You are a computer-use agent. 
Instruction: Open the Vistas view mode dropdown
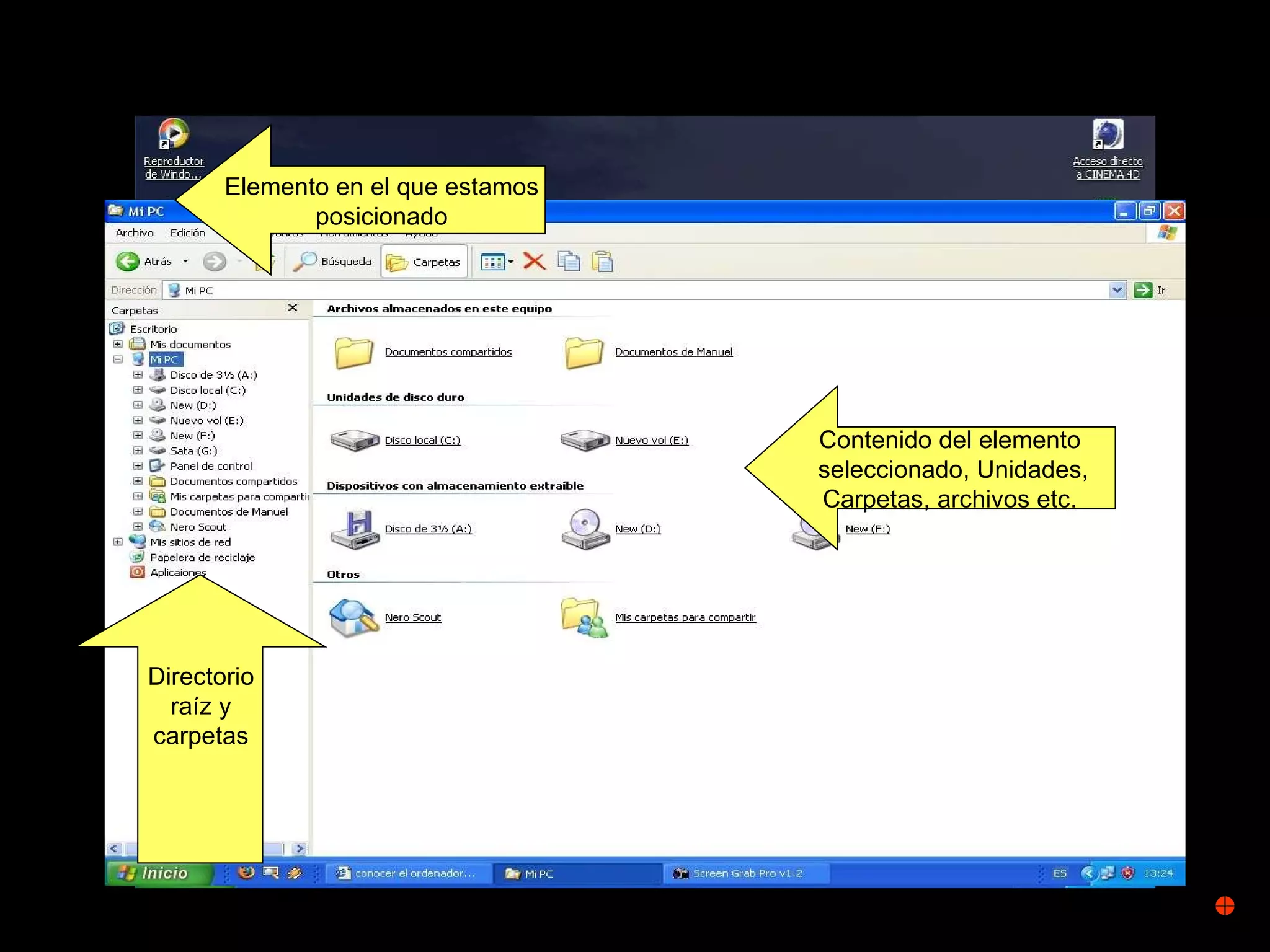511,262
